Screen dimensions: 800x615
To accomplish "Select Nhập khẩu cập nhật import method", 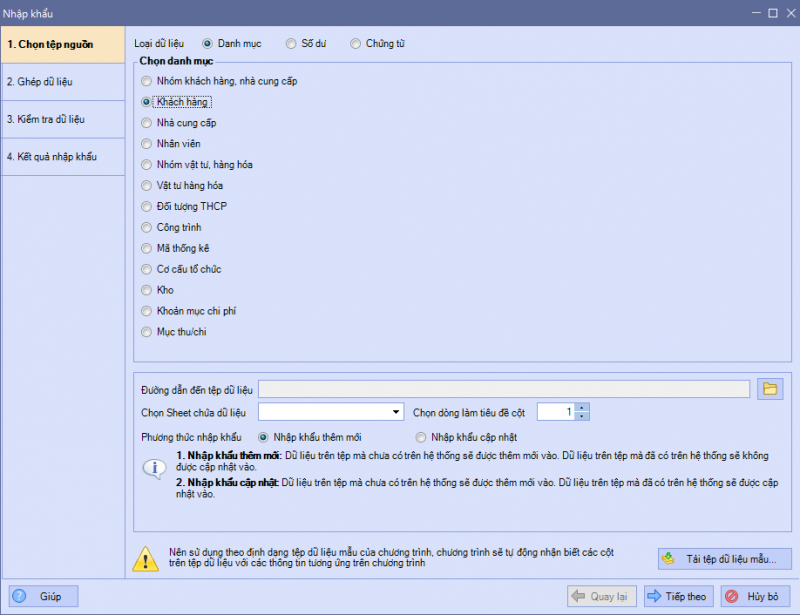I will pyautogui.click(x=422, y=437).
